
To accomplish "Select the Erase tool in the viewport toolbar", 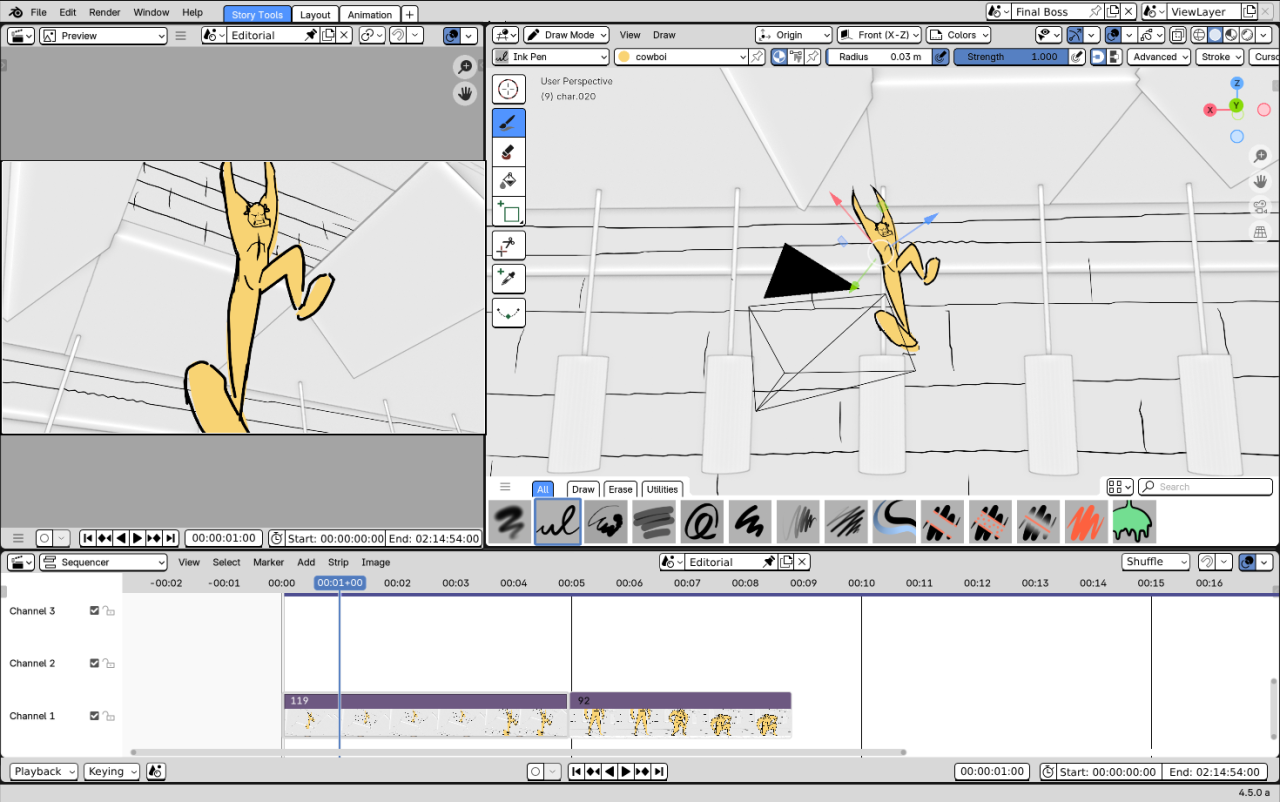I will pyautogui.click(x=509, y=152).
